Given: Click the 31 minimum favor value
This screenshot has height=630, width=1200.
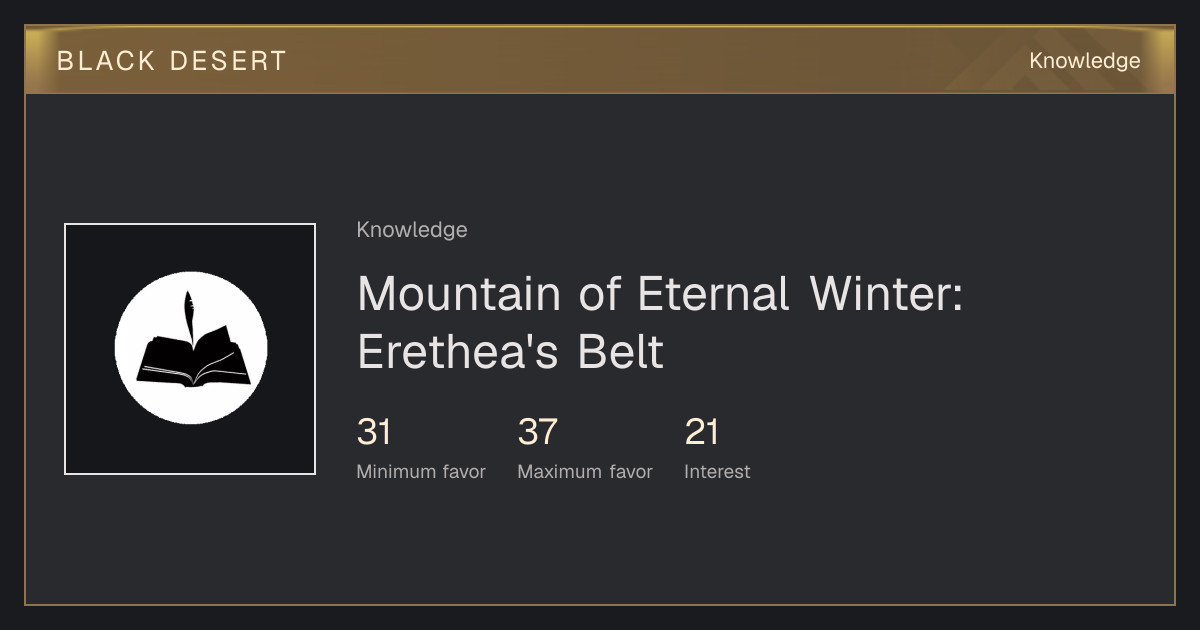Looking at the screenshot, I should 374,432.
